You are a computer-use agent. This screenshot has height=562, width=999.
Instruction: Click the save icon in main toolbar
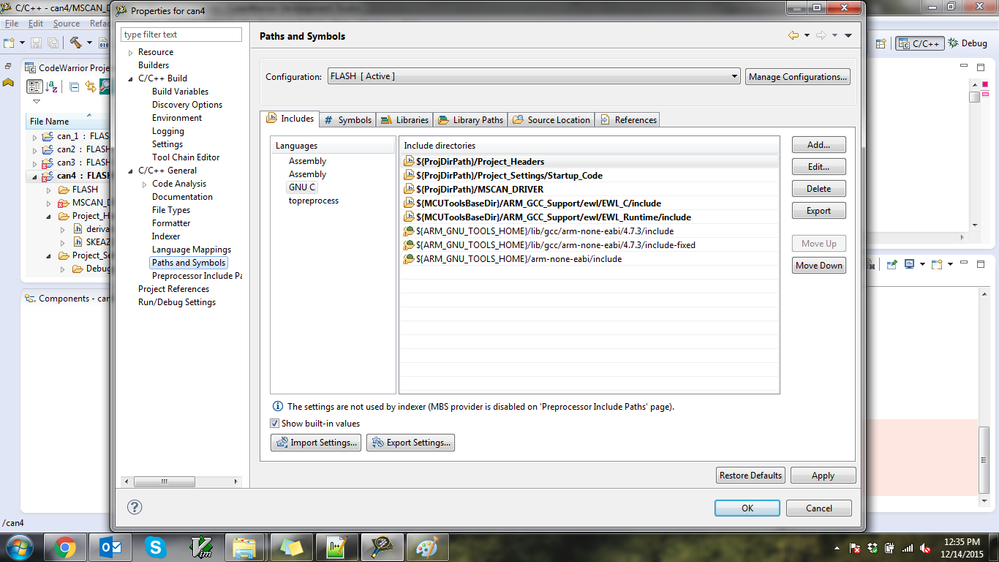pyautogui.click(x=36, y=43)
